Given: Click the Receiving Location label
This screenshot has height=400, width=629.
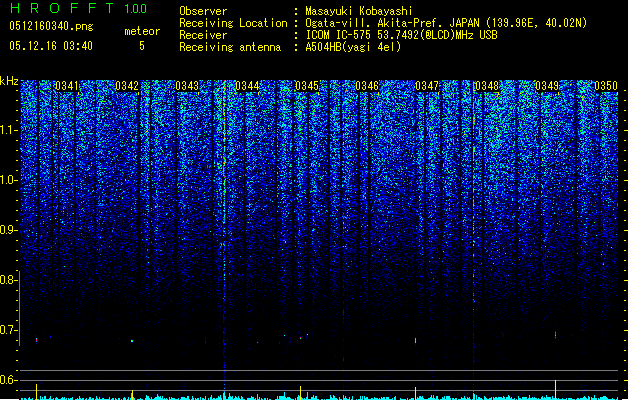Looking at the screenshot, I should [x=233, y=23].
